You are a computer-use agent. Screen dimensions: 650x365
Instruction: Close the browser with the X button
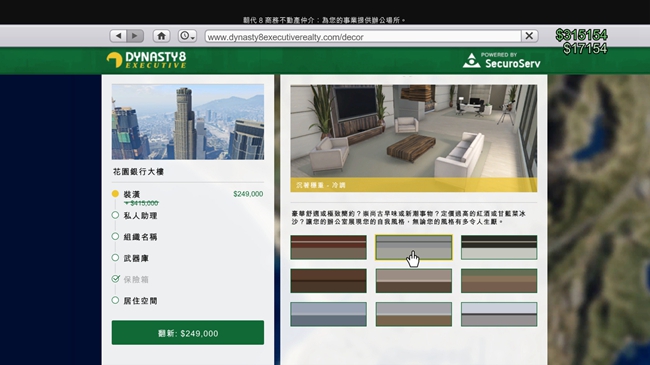529,36
